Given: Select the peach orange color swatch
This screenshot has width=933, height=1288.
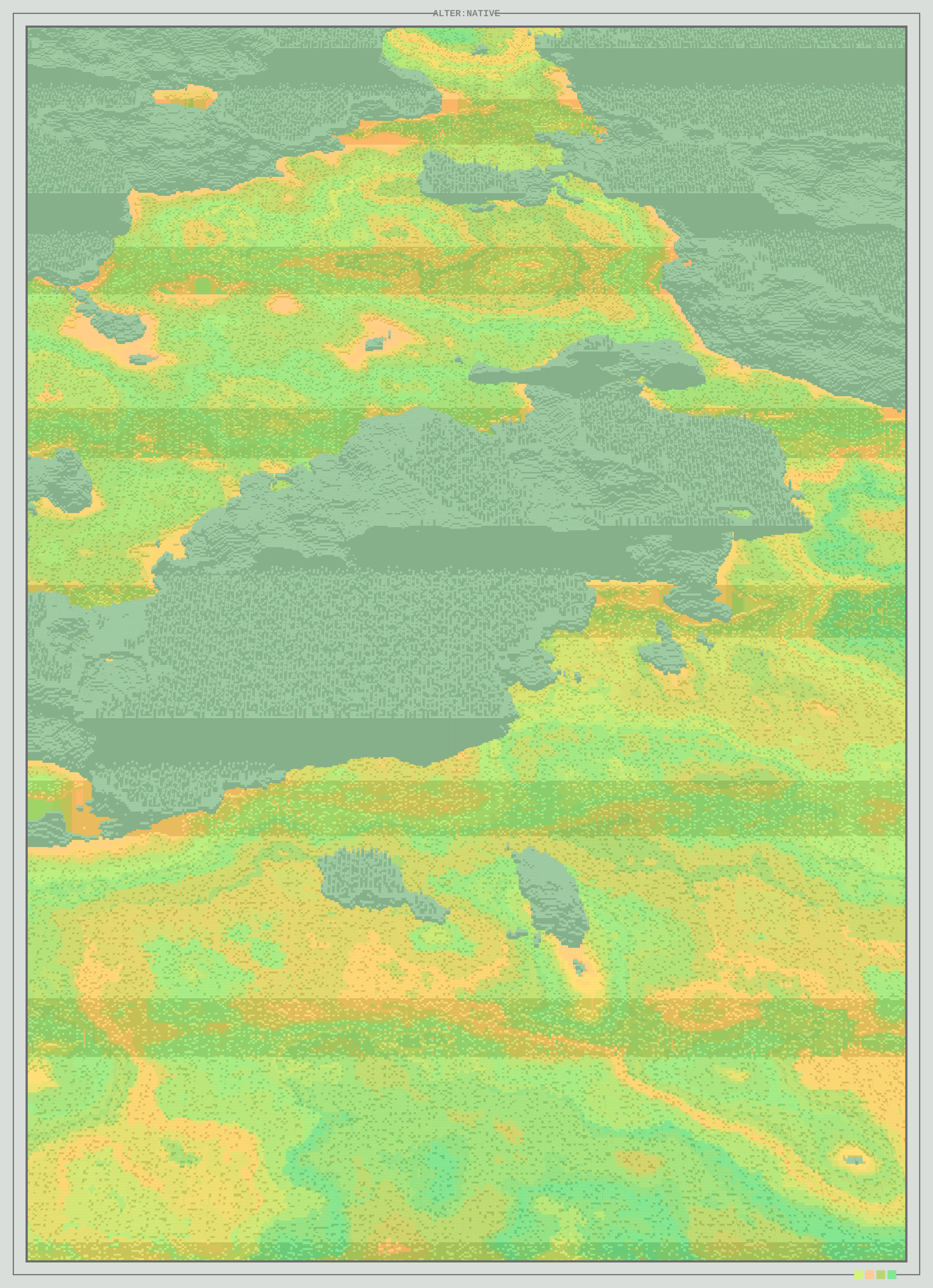Looking at the screenshot, I should point(870,1274).
